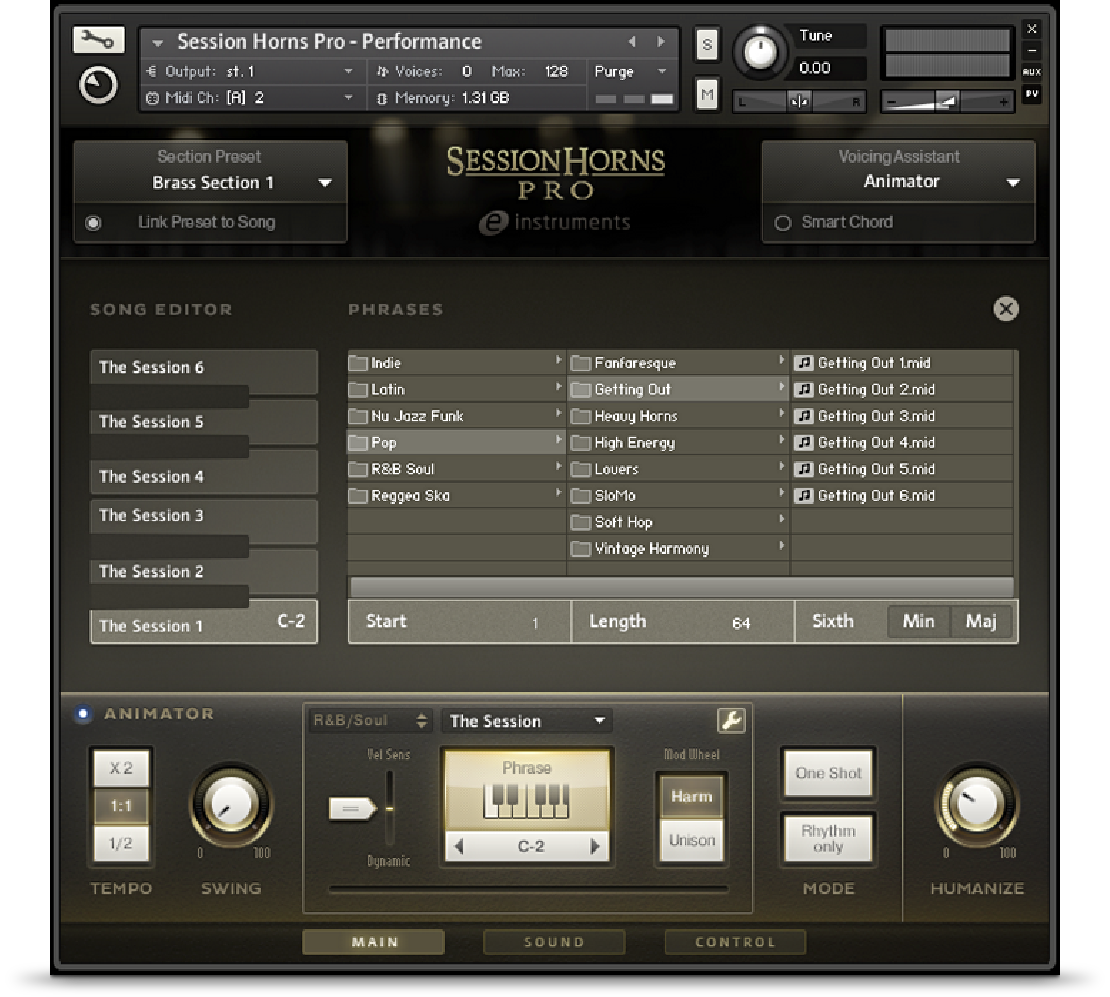This screenshot has height=997, width=1110.
Task: Open the Getting Out folder
Action: (679, 389)
